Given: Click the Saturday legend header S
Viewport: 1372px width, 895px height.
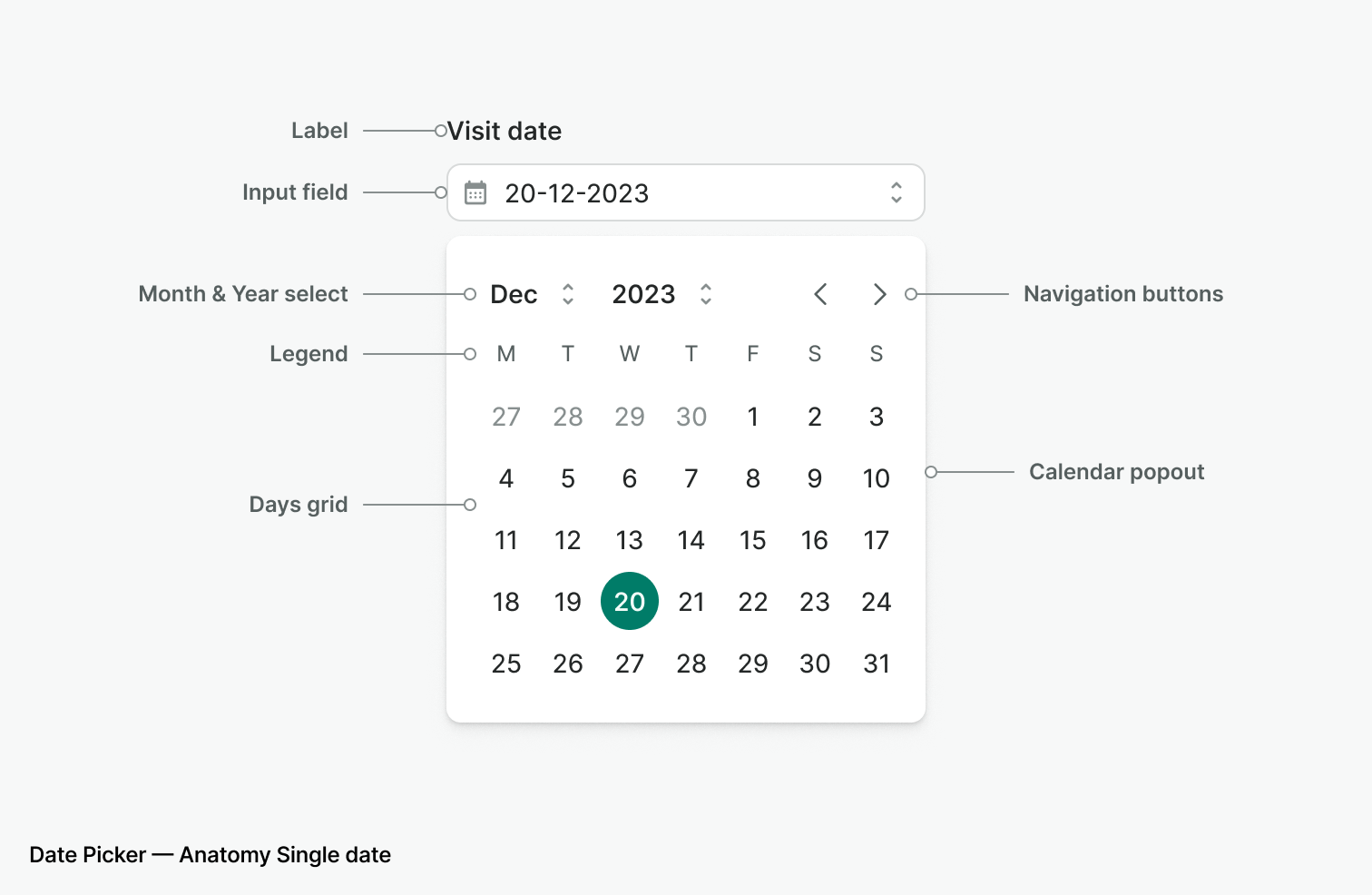Looking at the screenshot, I should pyautogui.click(x=814, y=354).
